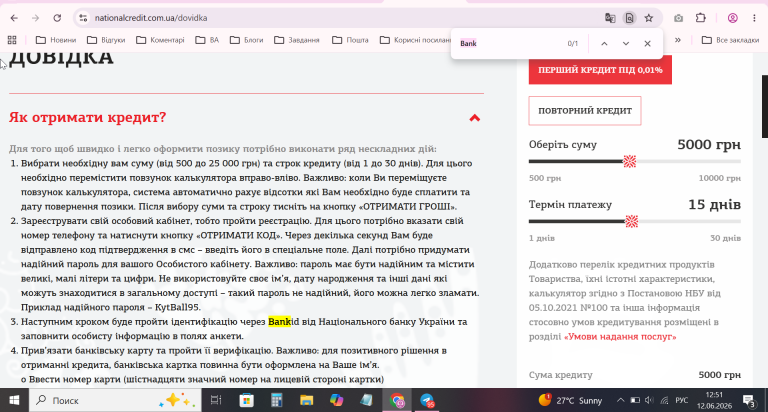768x412 pixels.
Task: Open the Блоги bookmarks folder
Action: (x=246, y=40)
